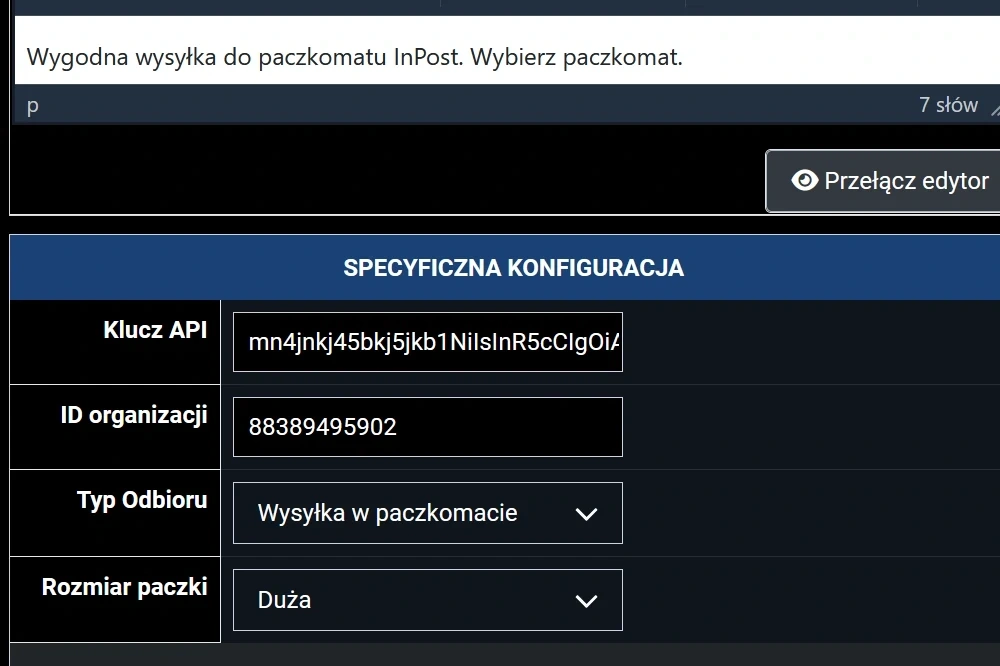
Task: Select the editor status bar
Action: tap(500, 105)
